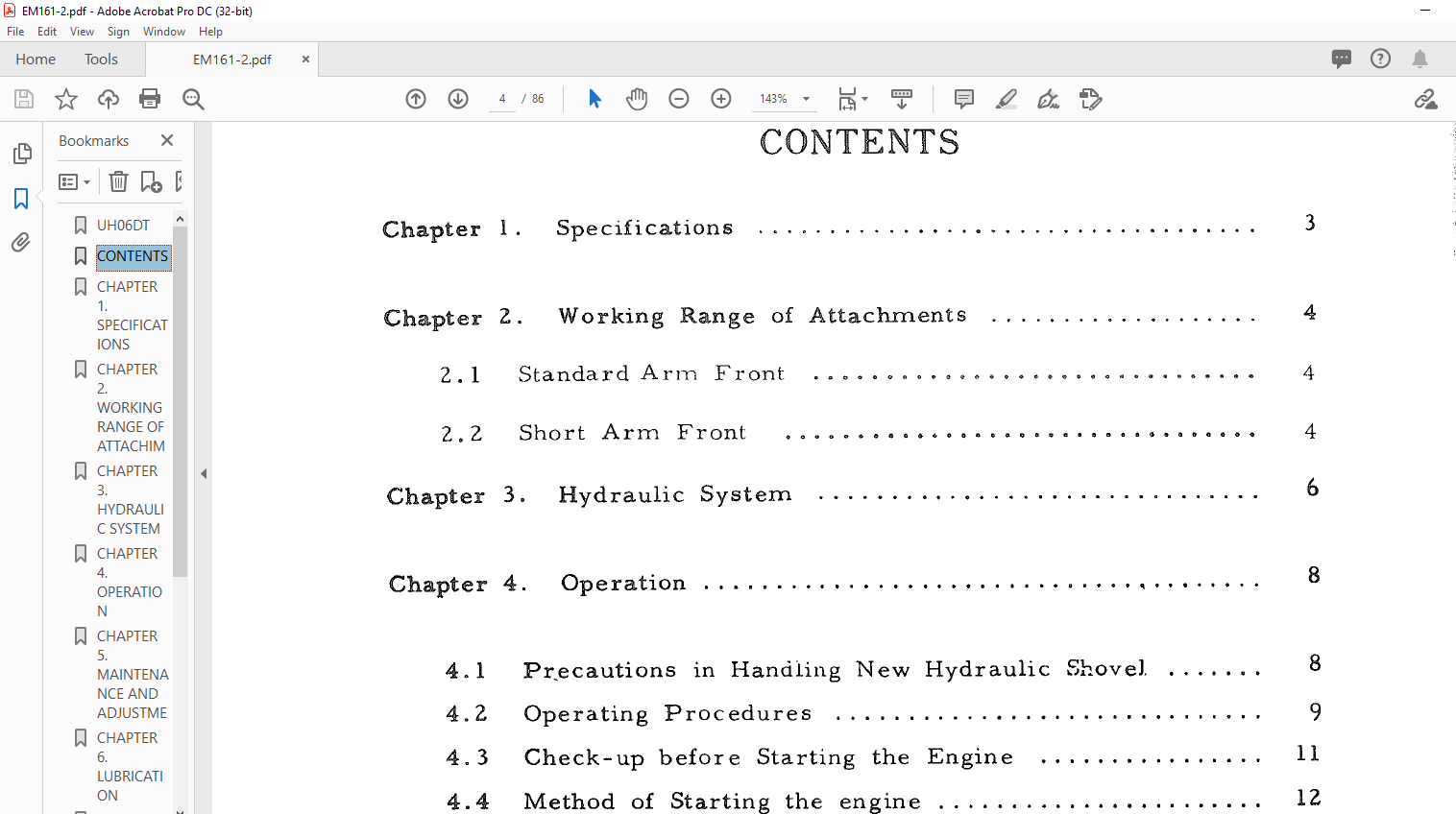Jump to Chapter 4 Operation bookmark
Viewport: 1456px width, 814px height.
130,582
